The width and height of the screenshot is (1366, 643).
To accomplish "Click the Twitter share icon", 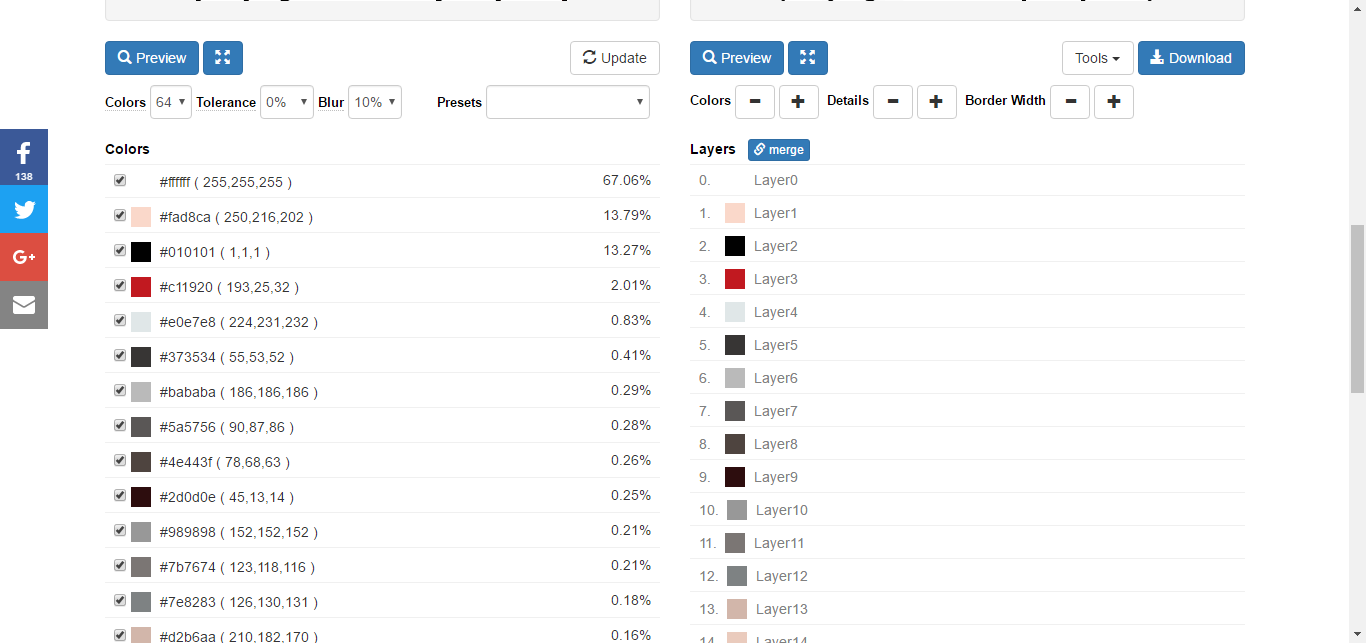I will coord(23,209).
